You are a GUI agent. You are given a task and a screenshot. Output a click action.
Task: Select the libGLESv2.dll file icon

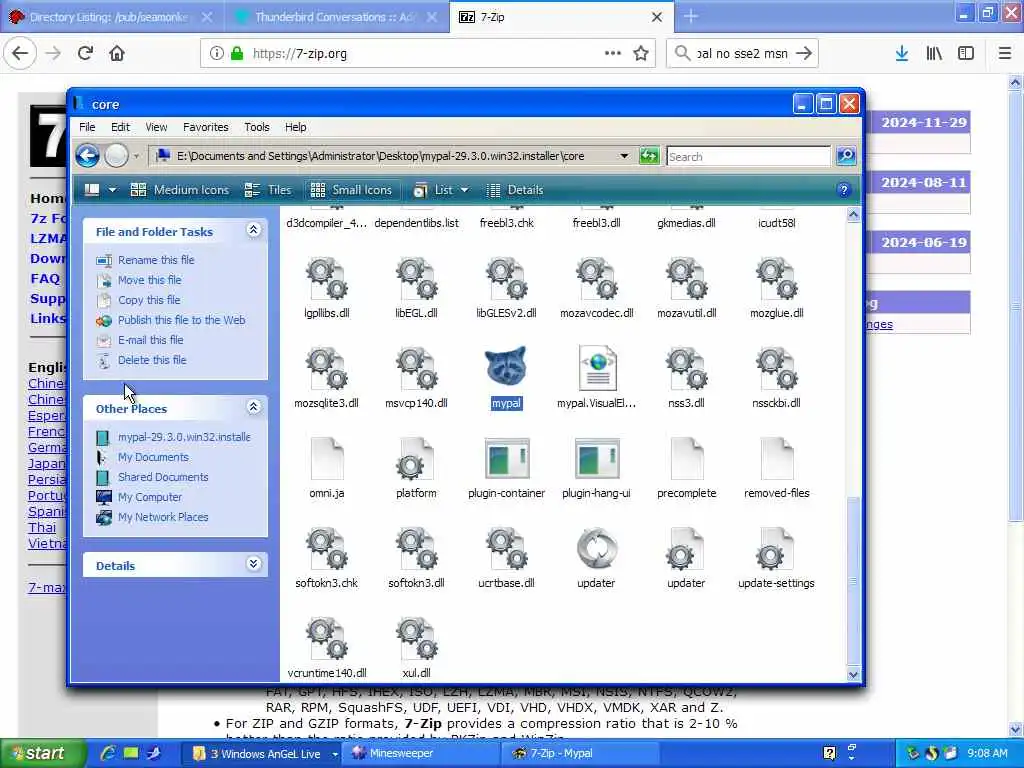point(506,279)
